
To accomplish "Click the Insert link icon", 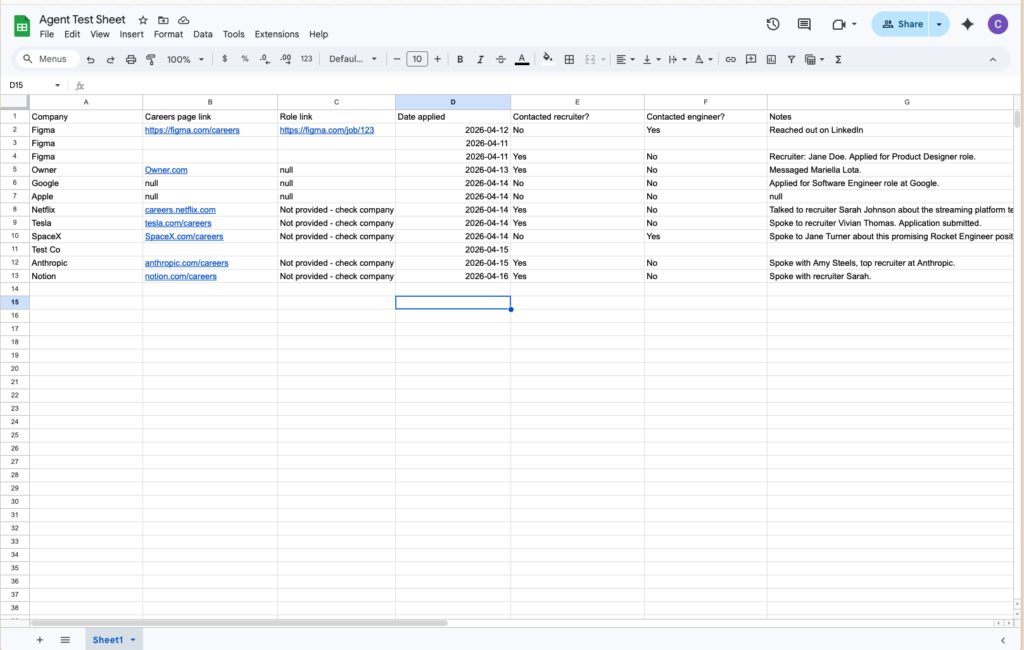I will point(731,60).
